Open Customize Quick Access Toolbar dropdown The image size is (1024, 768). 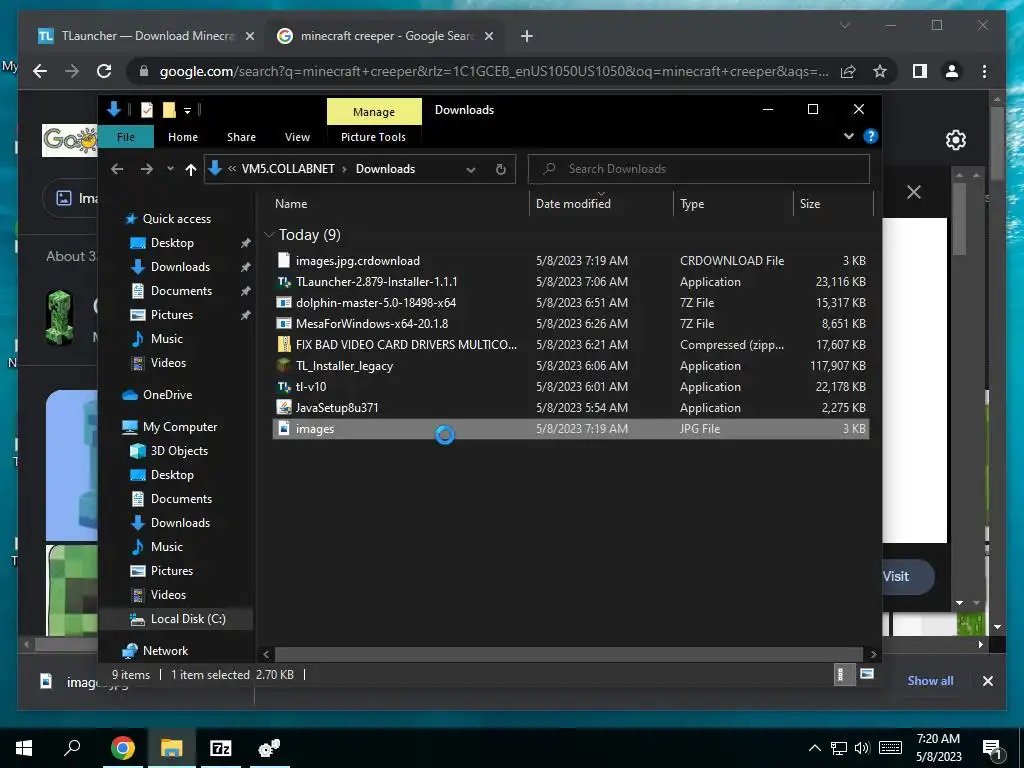click(187, 111)
